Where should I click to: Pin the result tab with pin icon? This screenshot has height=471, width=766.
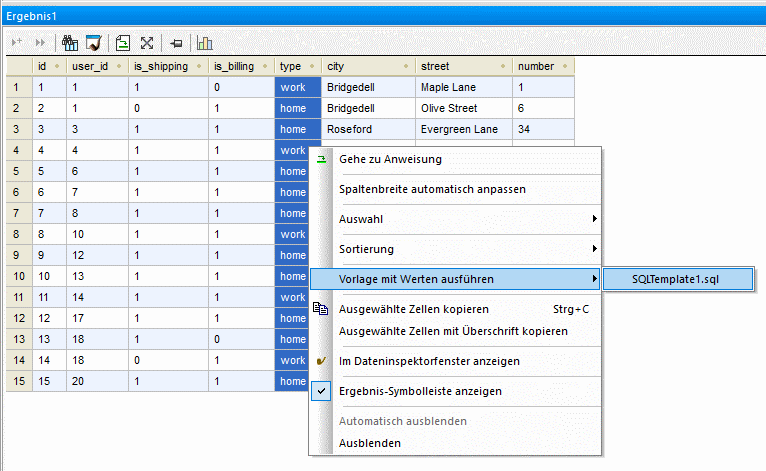click(x=176, y=43)
